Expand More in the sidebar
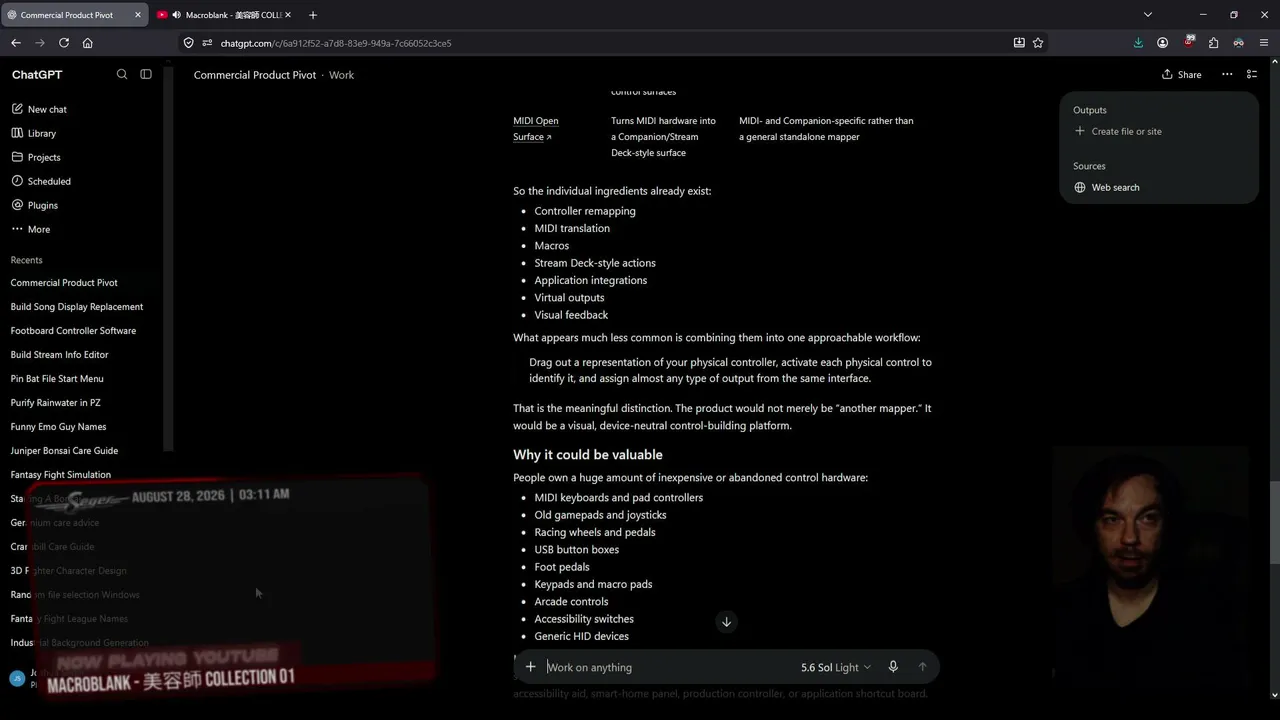 click(x=39, y=229)
